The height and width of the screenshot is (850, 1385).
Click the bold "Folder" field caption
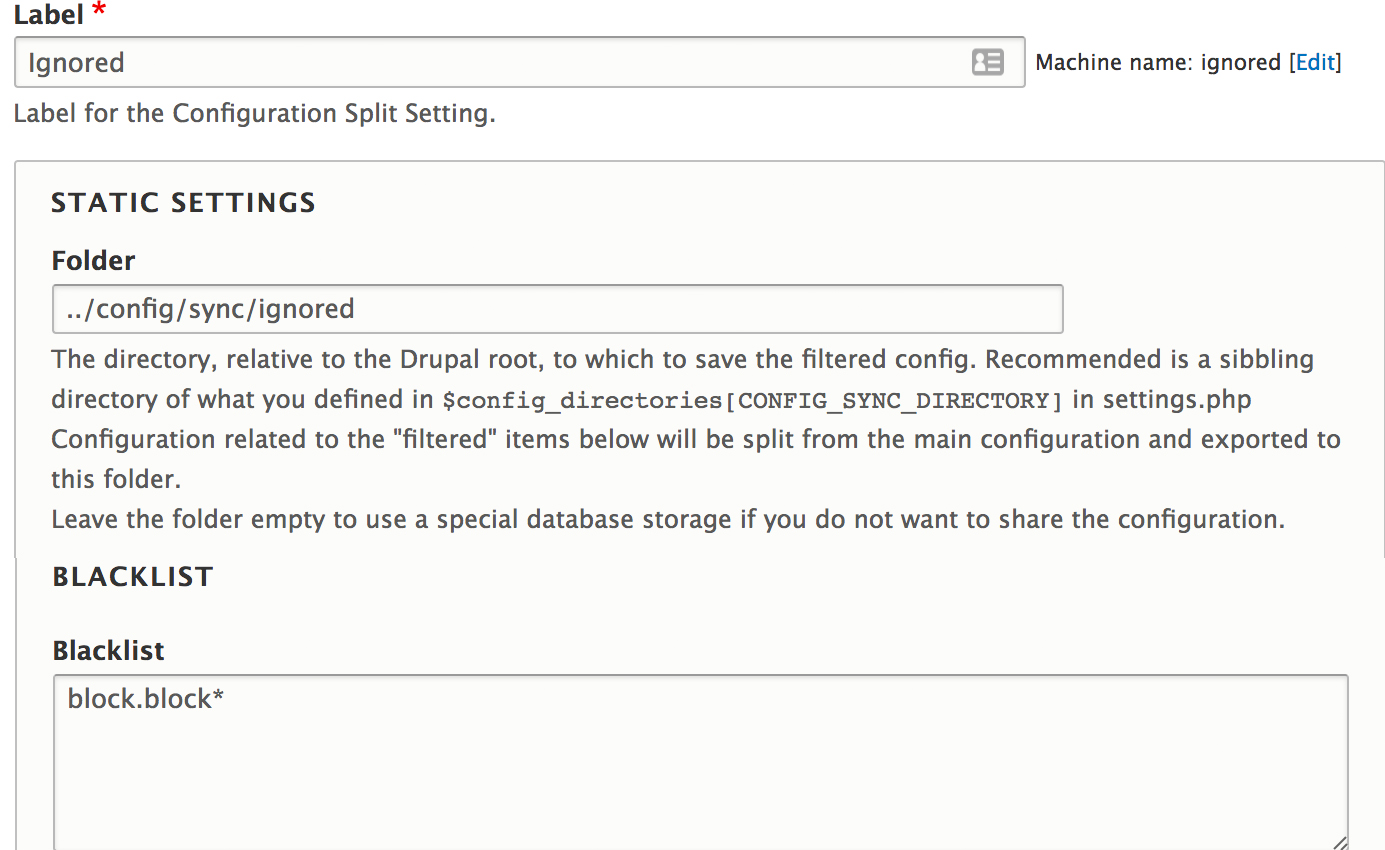[93, 260]
